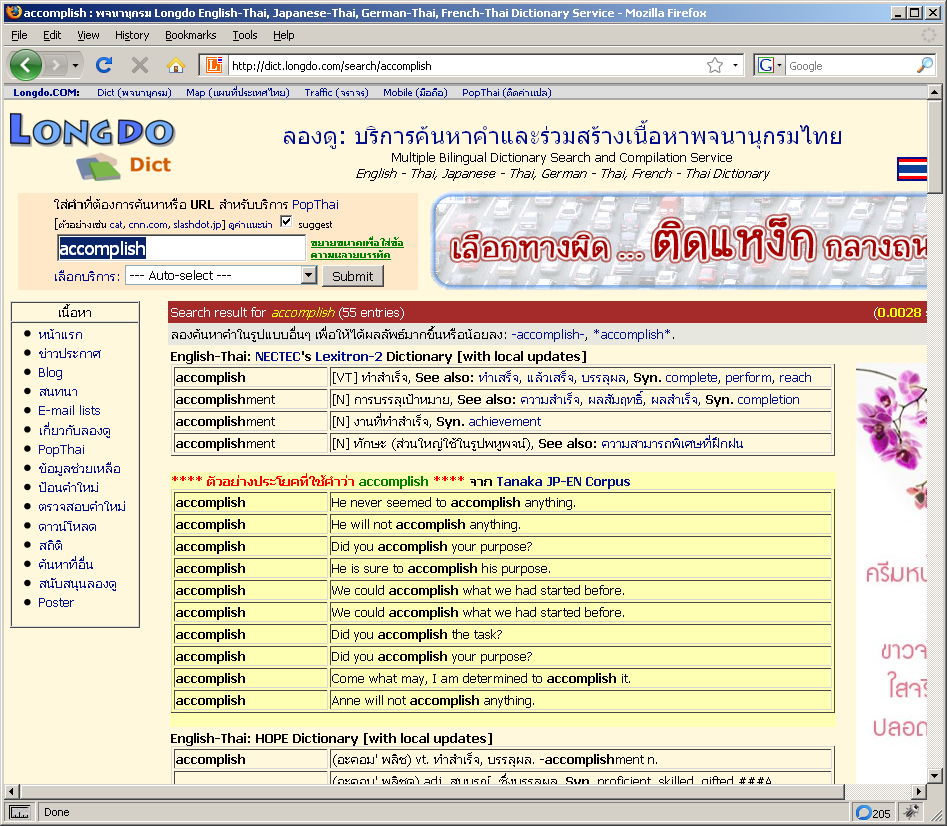
Task: Click the slashdot.jp example link
Action: (x=197, y=224)
